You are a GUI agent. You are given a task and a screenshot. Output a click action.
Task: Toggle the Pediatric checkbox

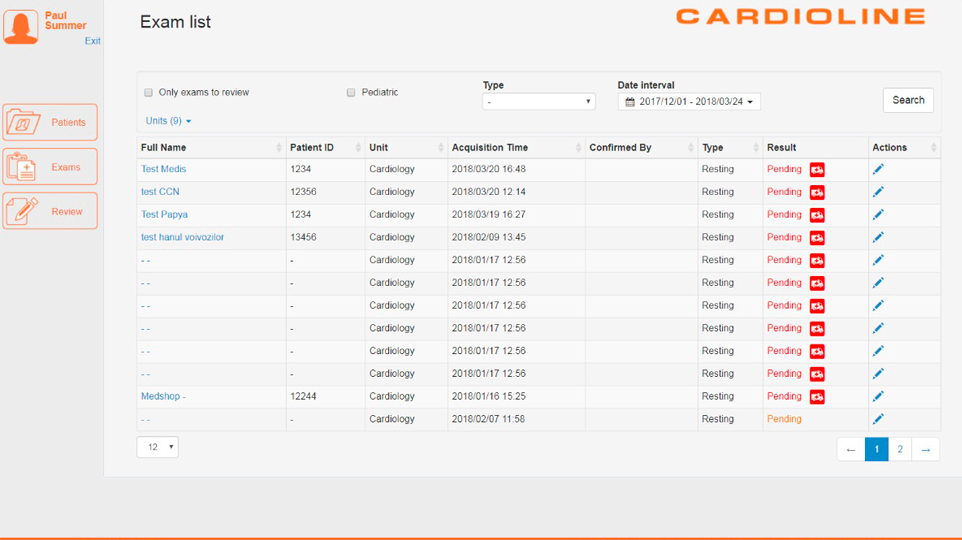pos(351,93)
